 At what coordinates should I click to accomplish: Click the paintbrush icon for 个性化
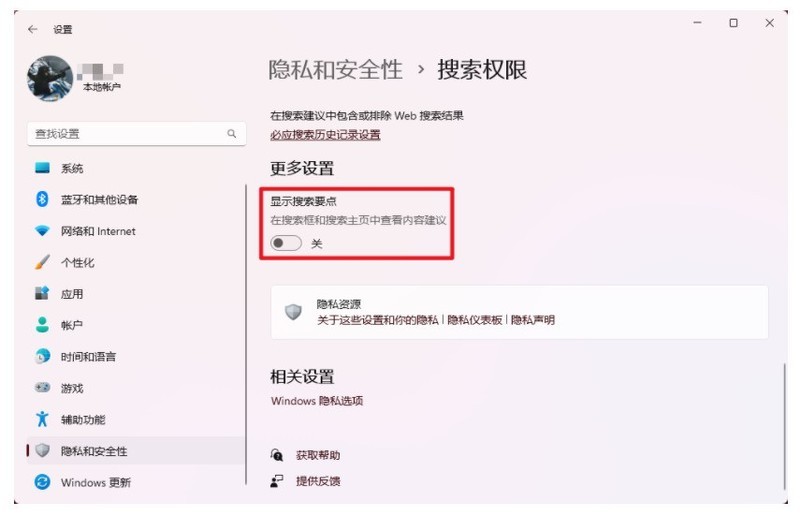pyautogui.click(x=42, y=262)
